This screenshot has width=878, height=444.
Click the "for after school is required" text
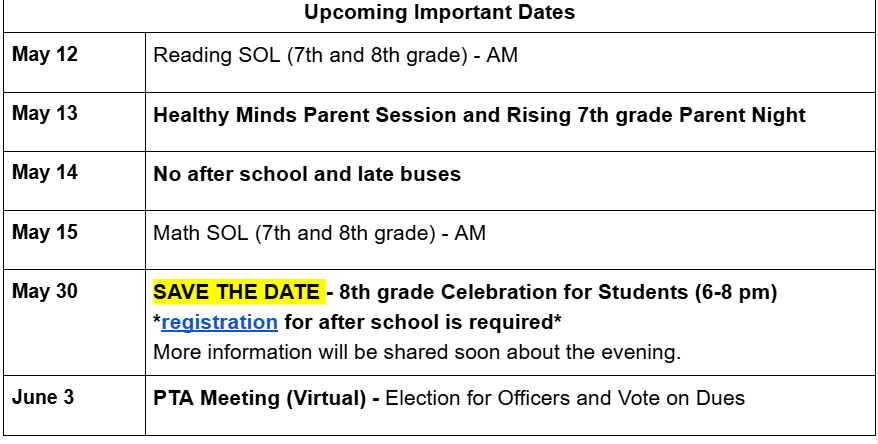pyautogui.click(x=417, y=322)
